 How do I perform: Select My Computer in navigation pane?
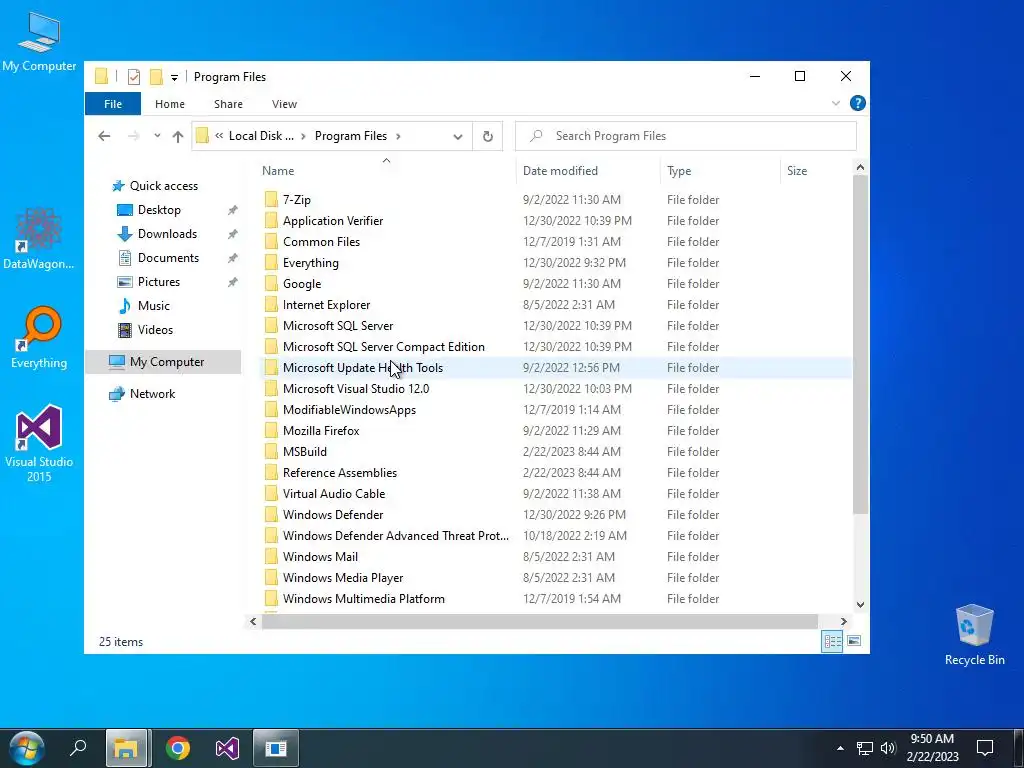click(x=163, y=362)
